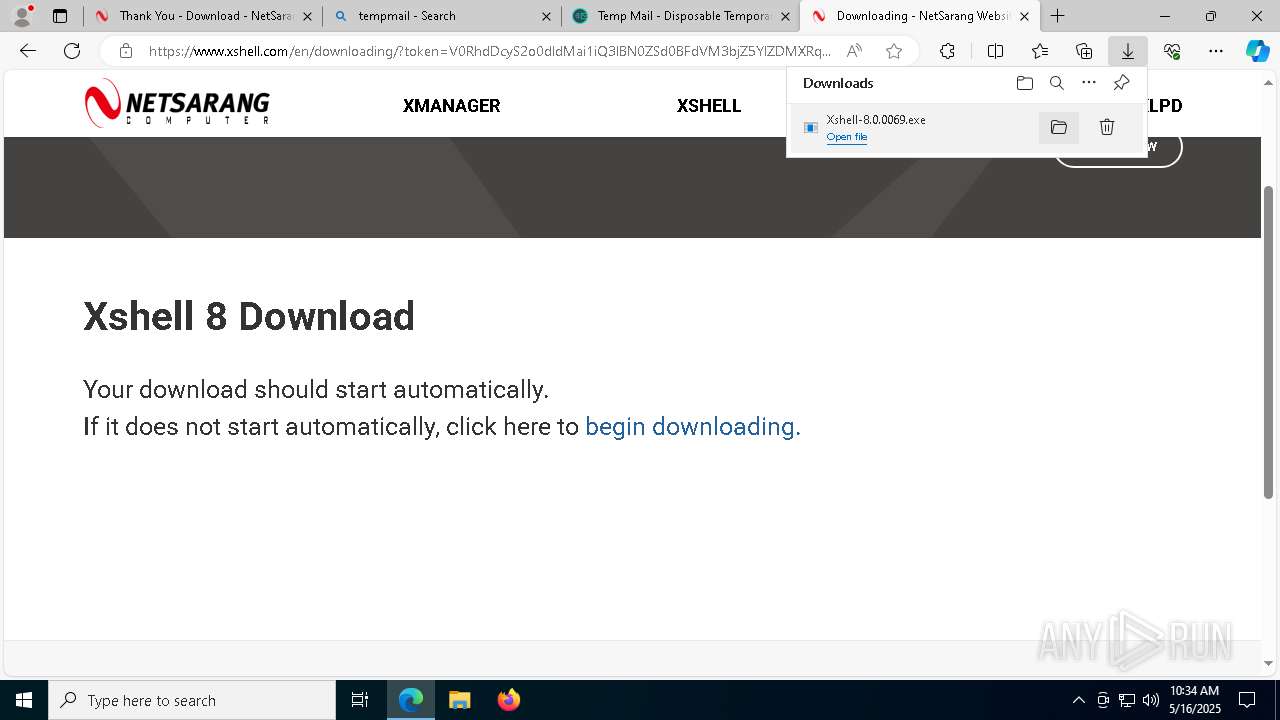Open the Favorites list icon
Screen dimensions: 1280x720
point(1040,51)
